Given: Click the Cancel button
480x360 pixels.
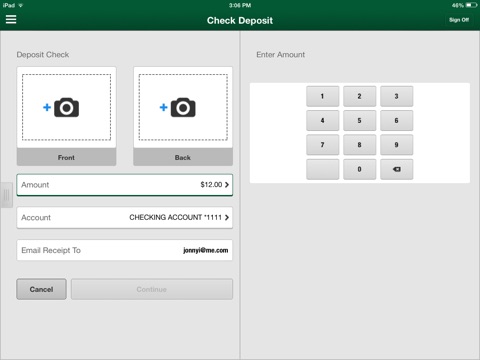Looking at the screenshot, I should click(x=41, y=289).
